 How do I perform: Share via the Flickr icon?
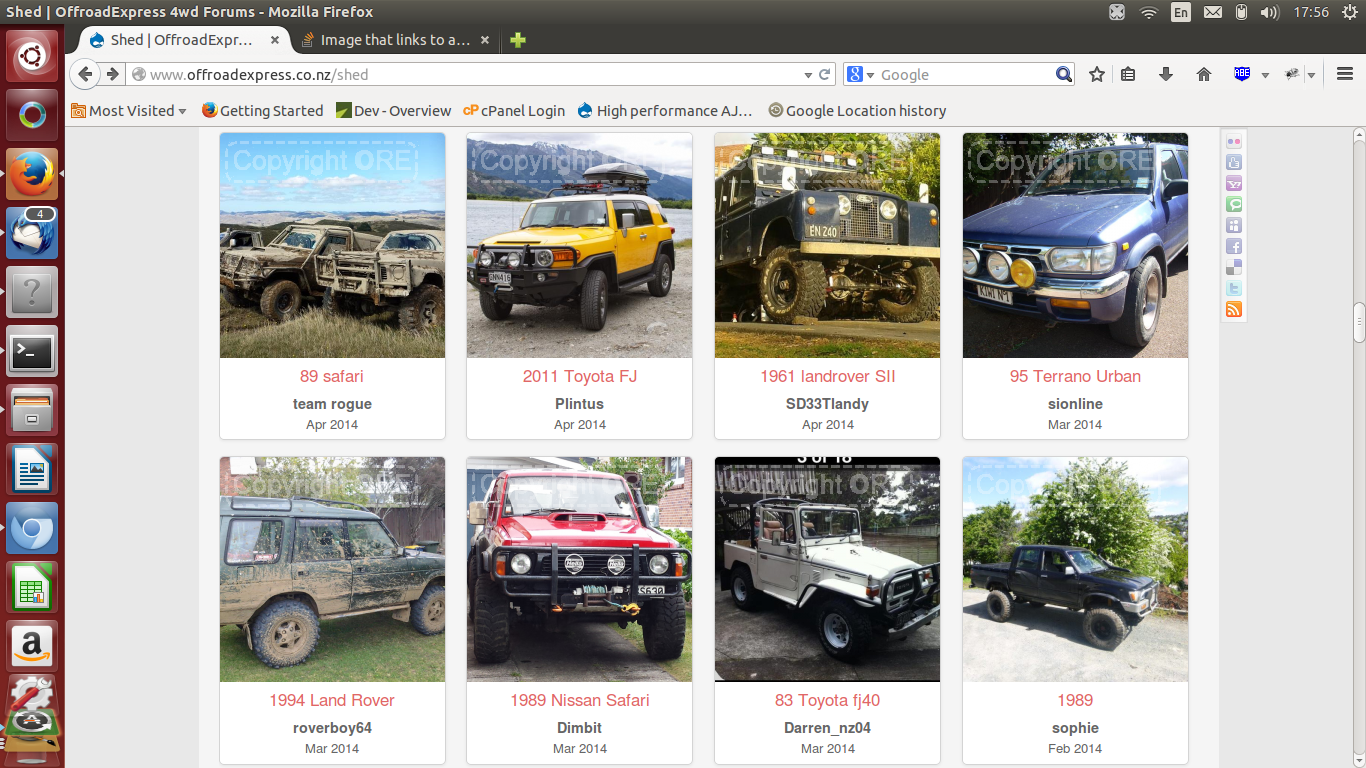pyautogui.click(x=1234, y=142)
